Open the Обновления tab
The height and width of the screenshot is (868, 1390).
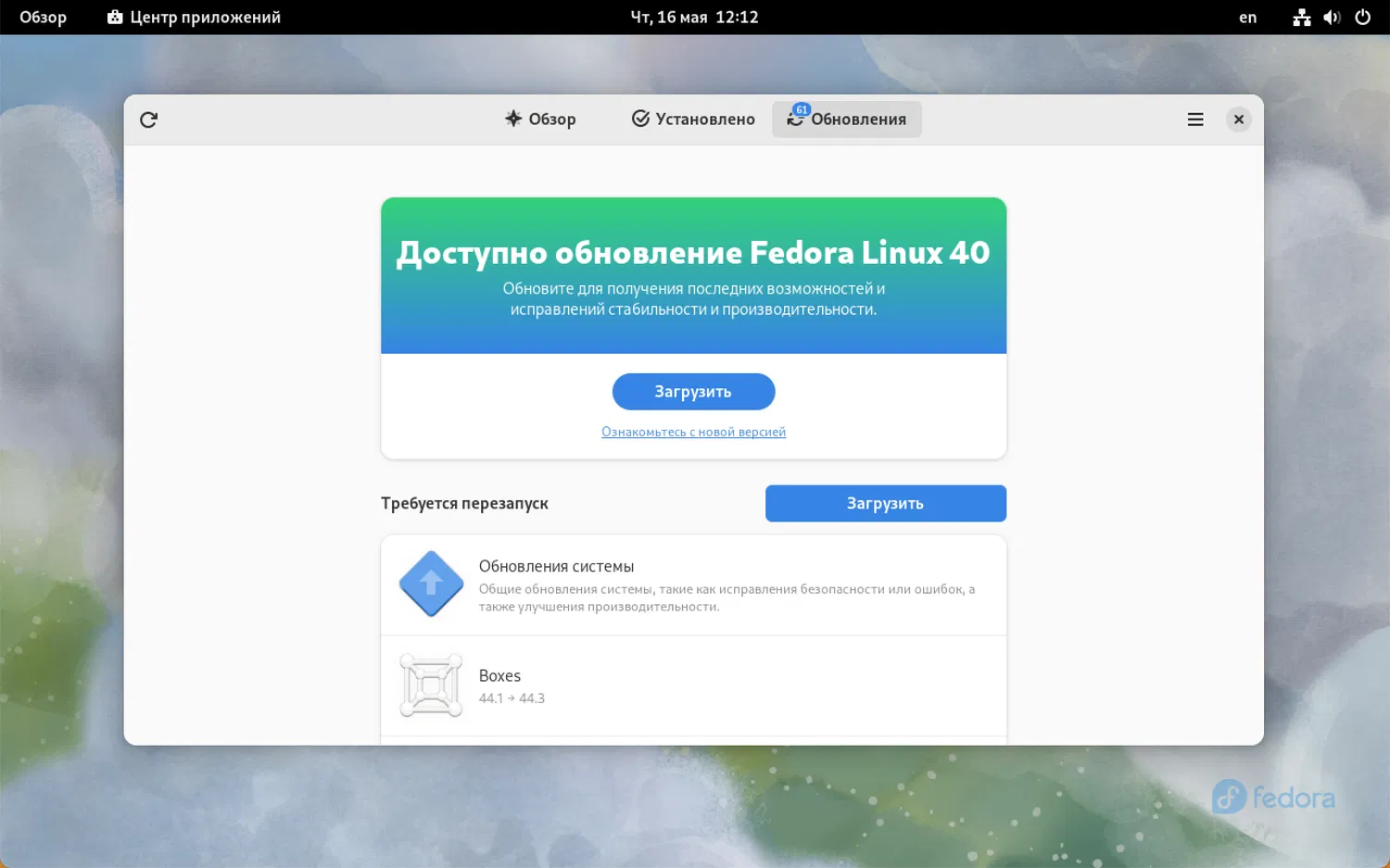(x=847, y=120)
